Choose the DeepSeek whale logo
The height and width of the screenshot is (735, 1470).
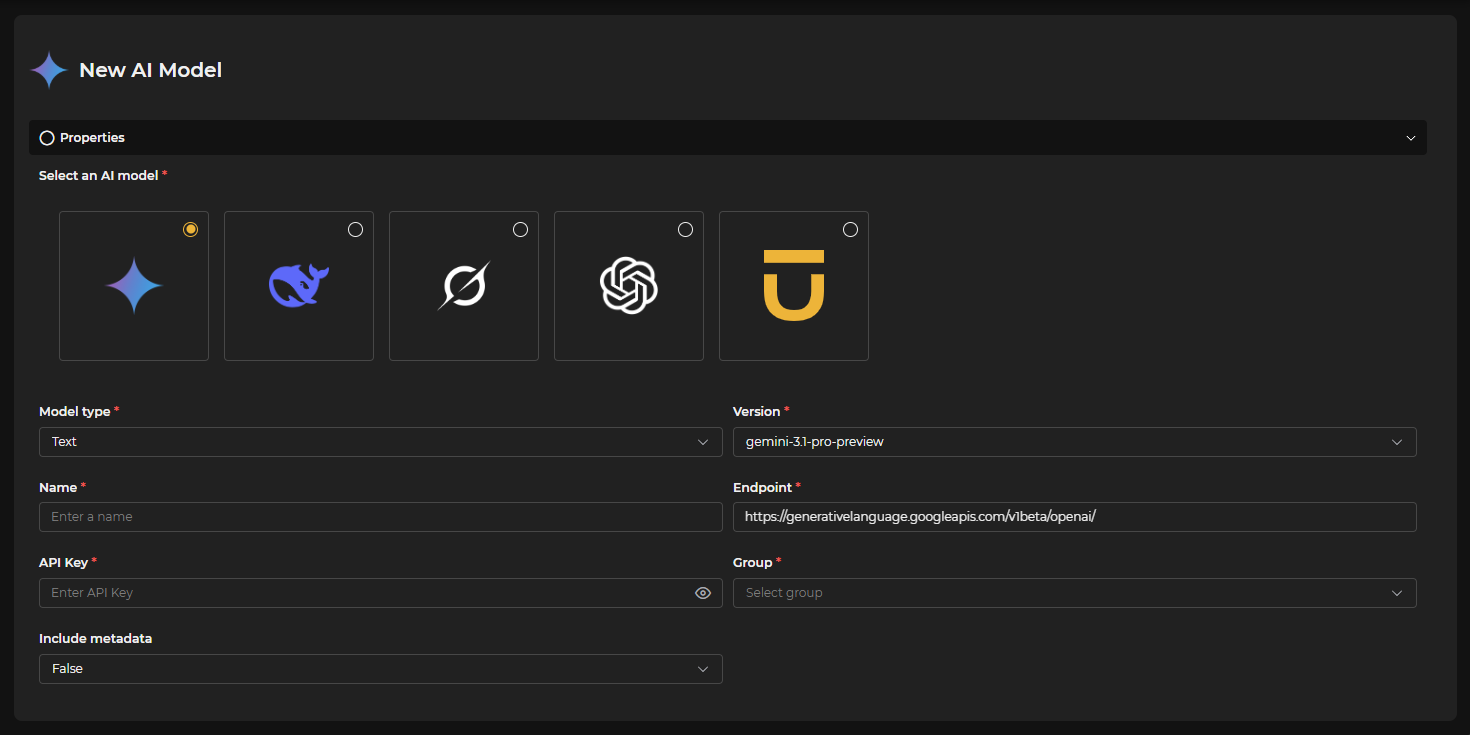click(x=299, y=286)
